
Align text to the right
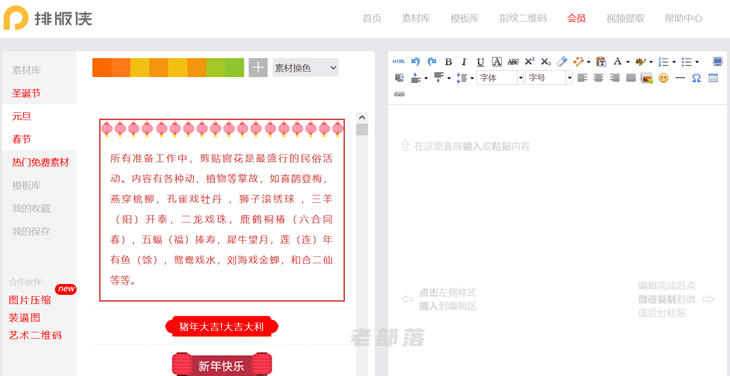615,78
